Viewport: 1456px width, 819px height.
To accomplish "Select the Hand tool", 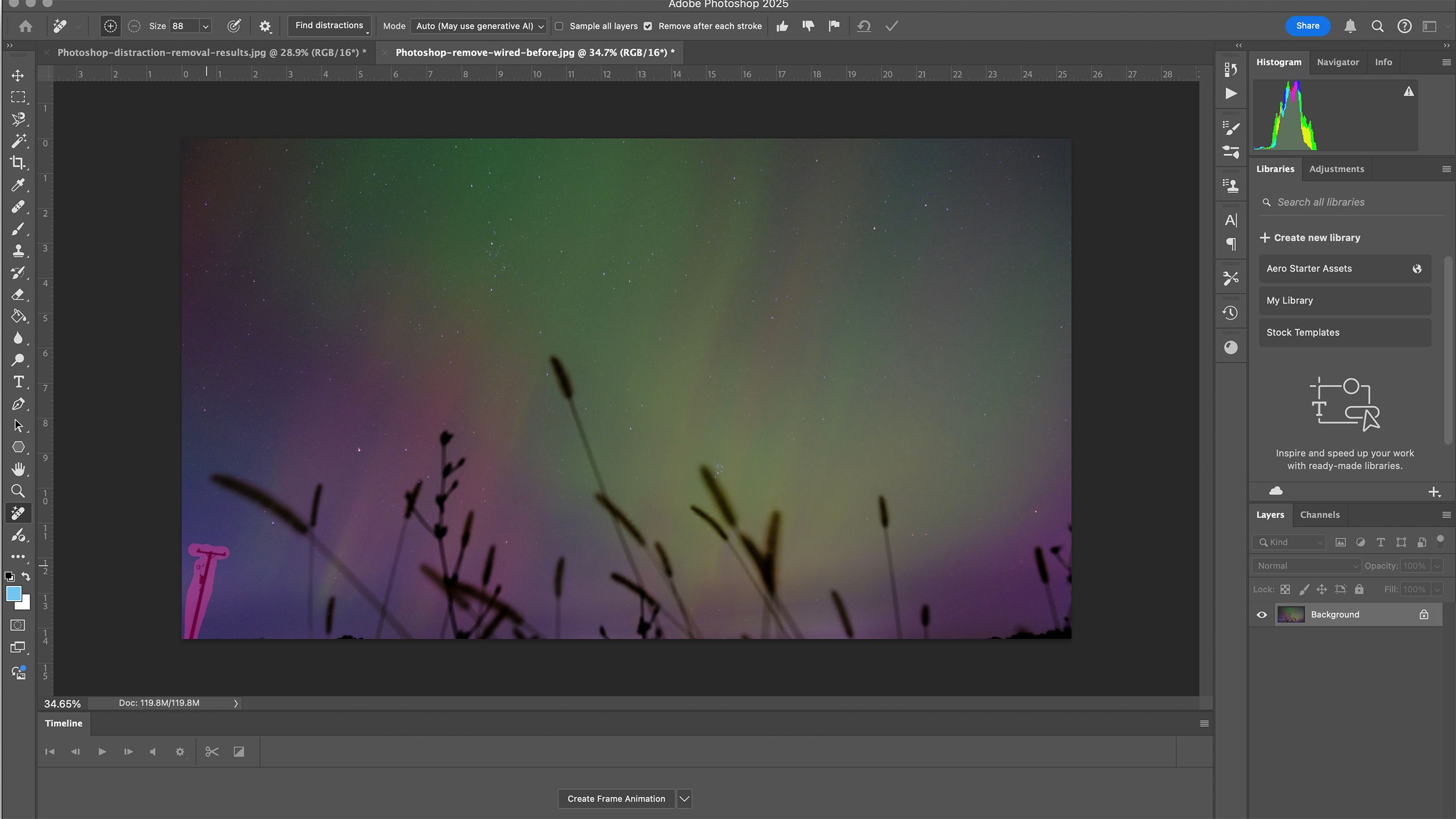I will [x=18, y=469].
